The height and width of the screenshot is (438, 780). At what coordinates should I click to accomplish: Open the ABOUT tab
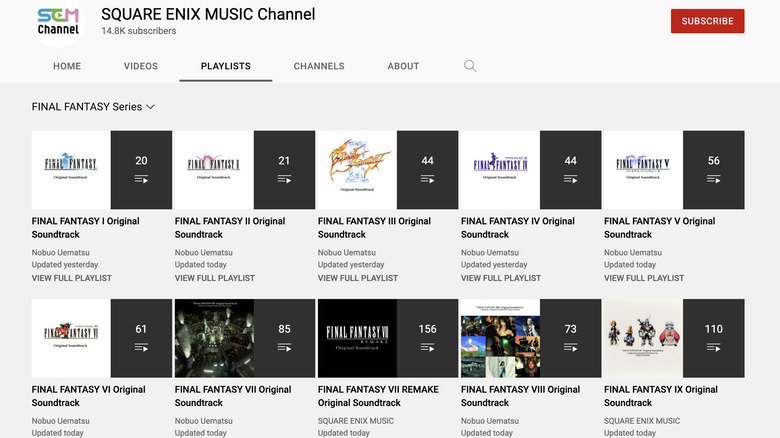[403, 66]
